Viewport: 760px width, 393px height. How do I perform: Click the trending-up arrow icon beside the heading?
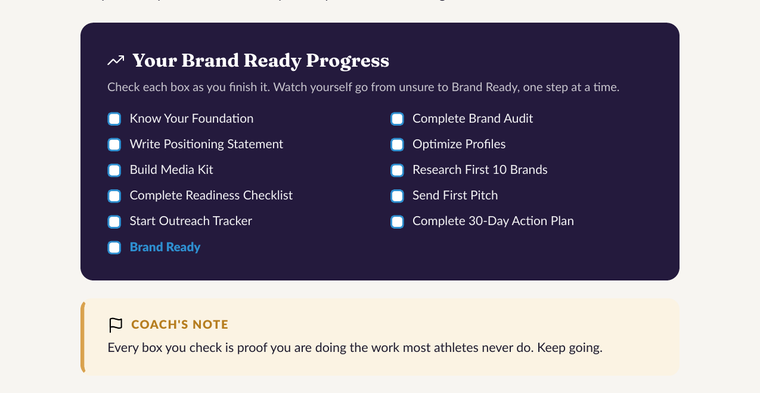coord(116,61)
